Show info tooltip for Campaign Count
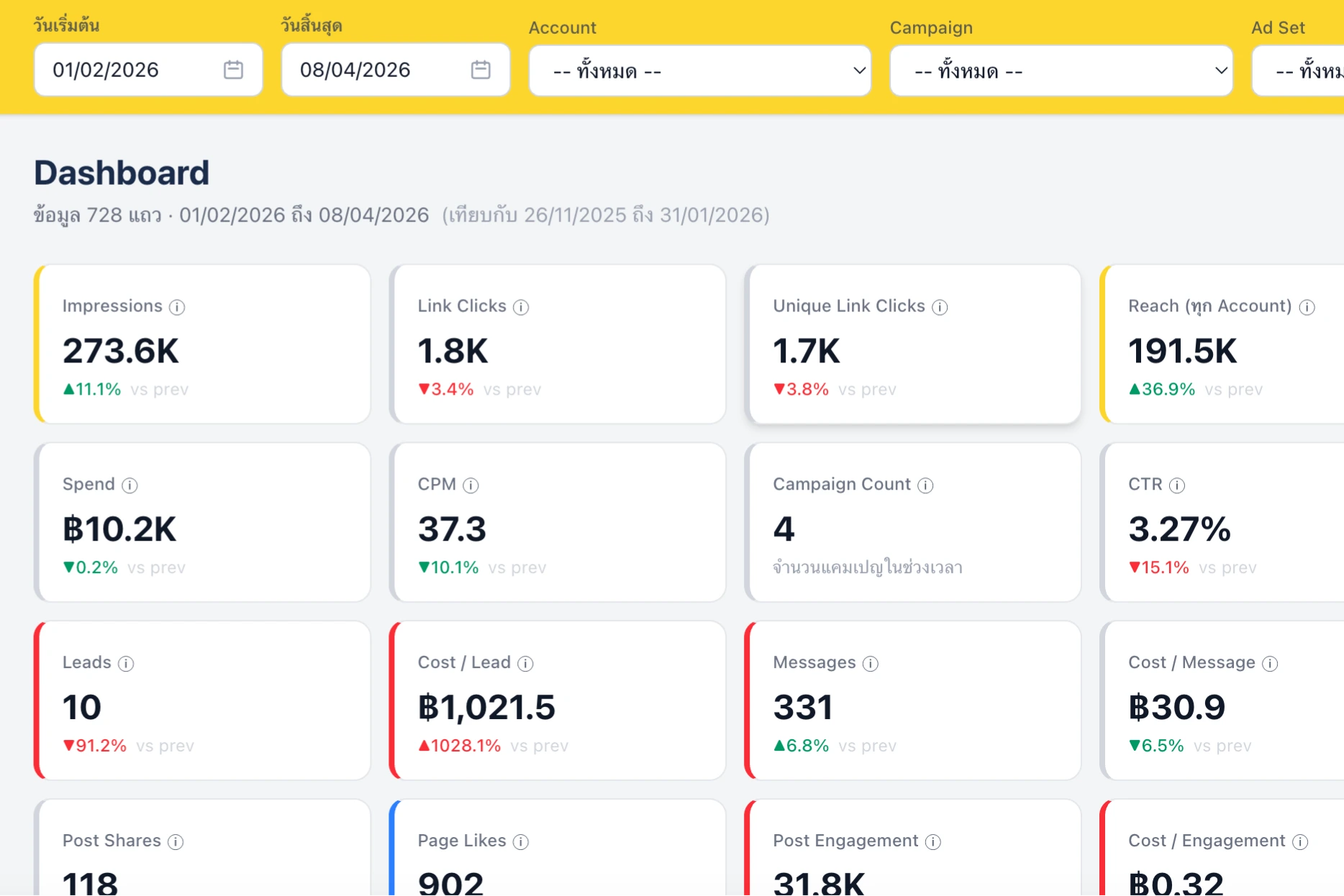The image size is (1344, 896). (925, 485)
